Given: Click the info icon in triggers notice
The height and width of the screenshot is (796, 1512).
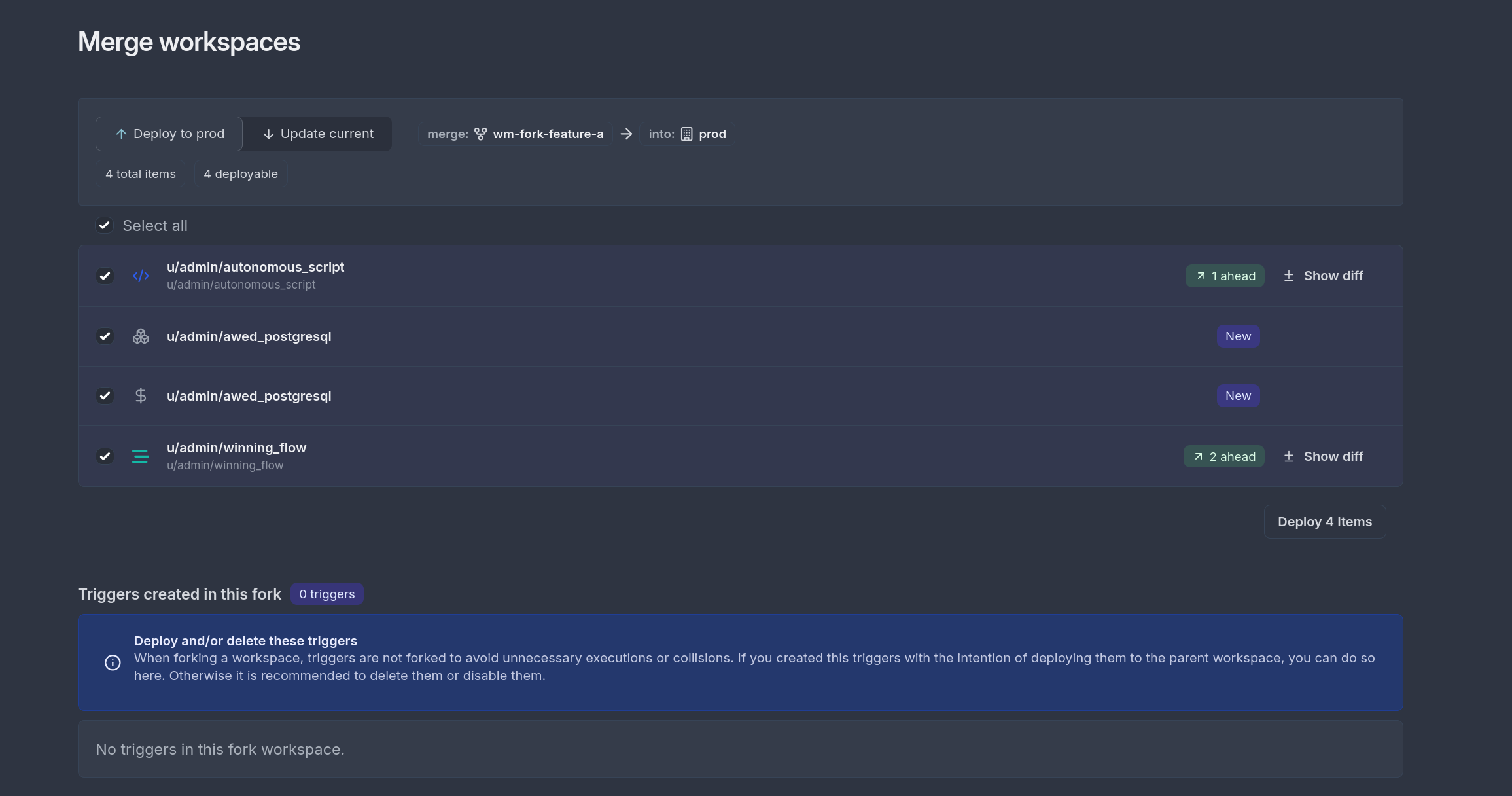Looking at the screenshot, I should [113, 662].
